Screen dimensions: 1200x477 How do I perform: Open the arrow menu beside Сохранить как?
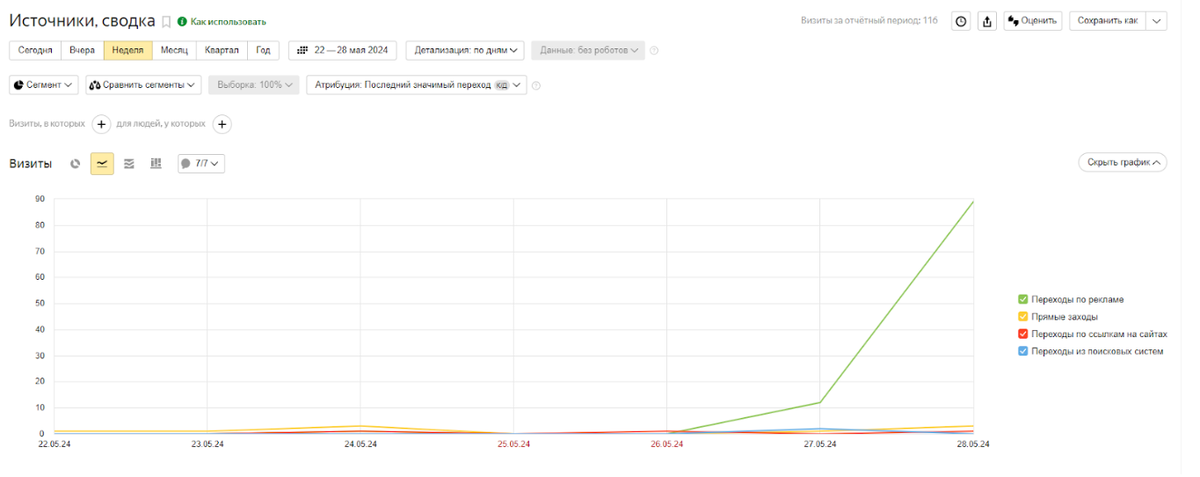click(1156, 21)
